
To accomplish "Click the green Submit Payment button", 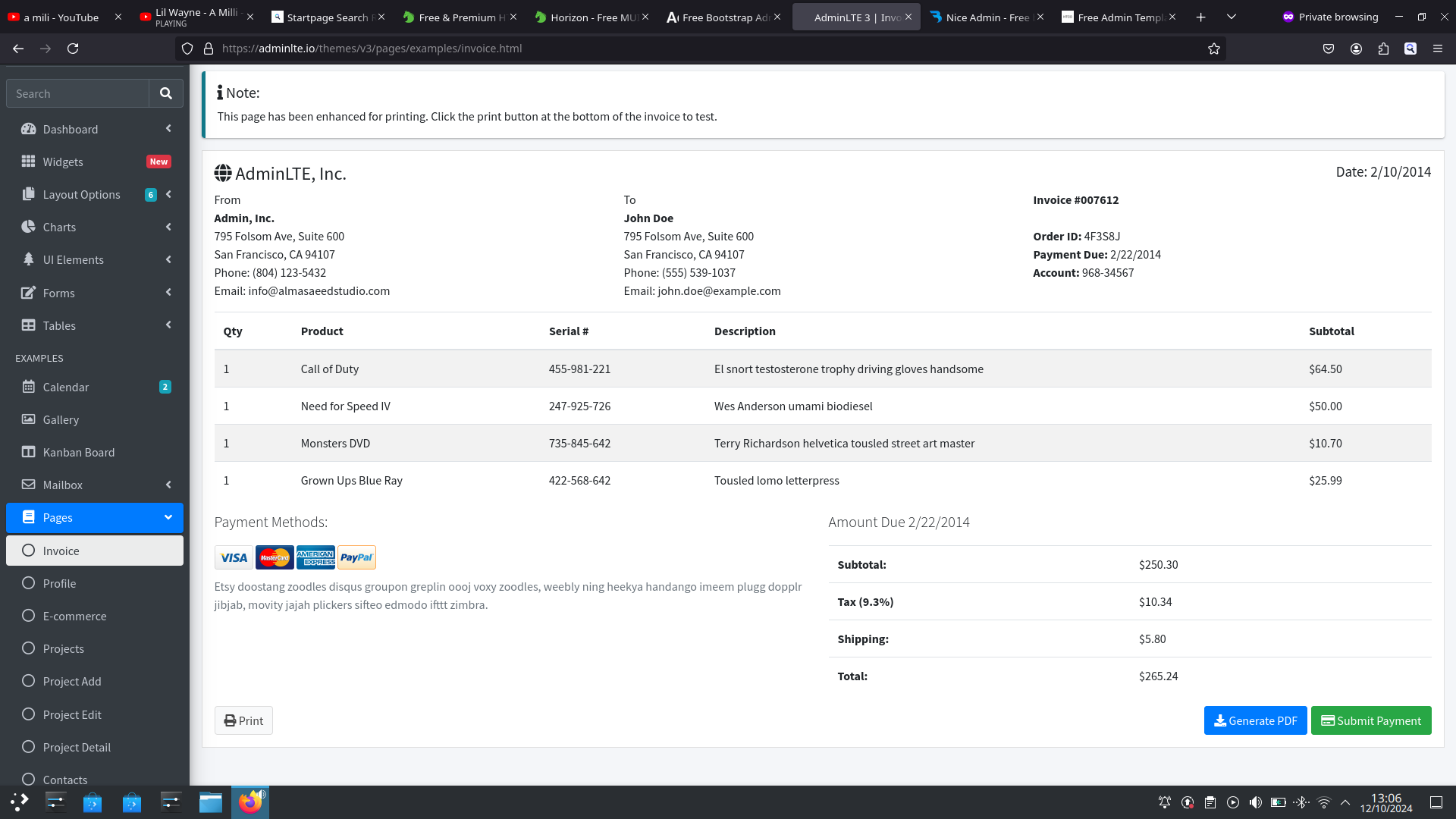I will coord(1370,720).
